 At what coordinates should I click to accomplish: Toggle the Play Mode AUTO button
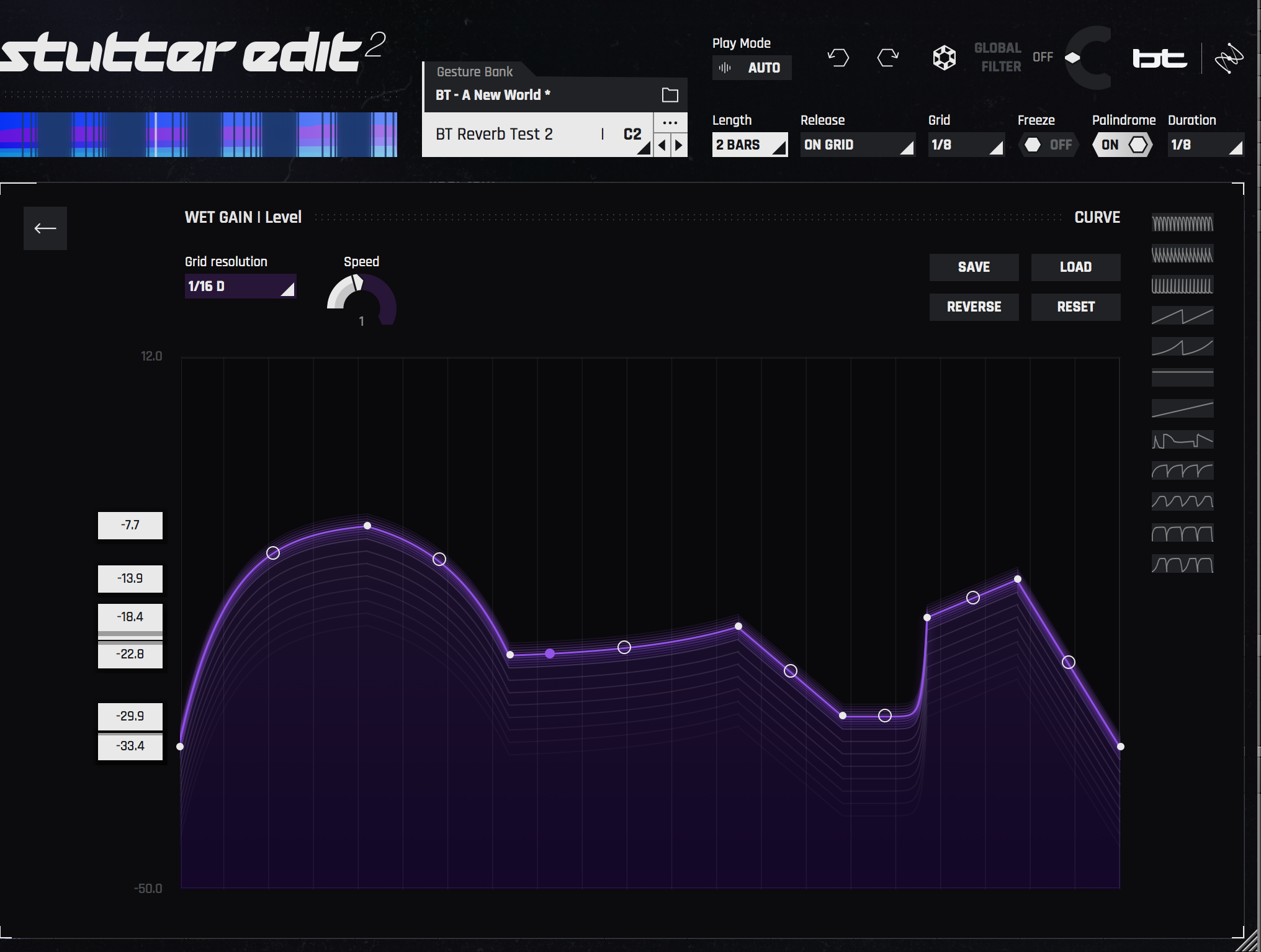(752, 68)
